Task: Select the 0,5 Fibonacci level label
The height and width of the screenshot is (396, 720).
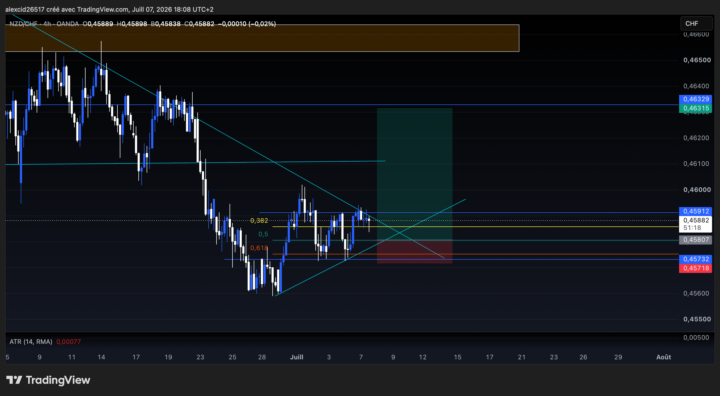Action: [x=263, y=234]
